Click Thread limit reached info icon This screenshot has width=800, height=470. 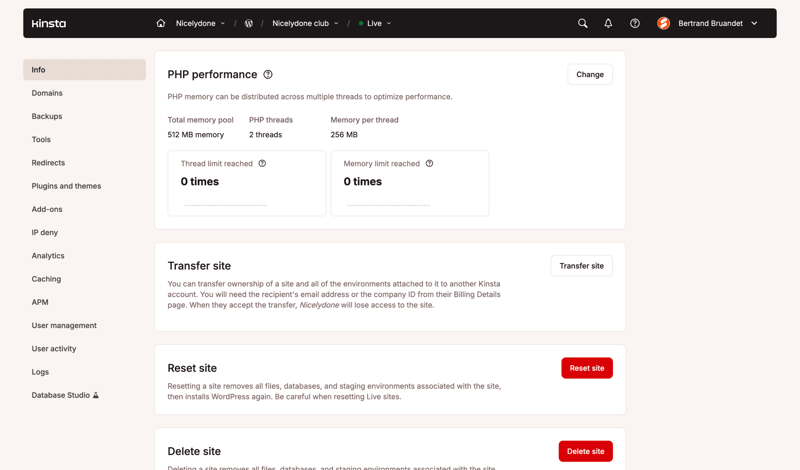[x=262, y=163]
